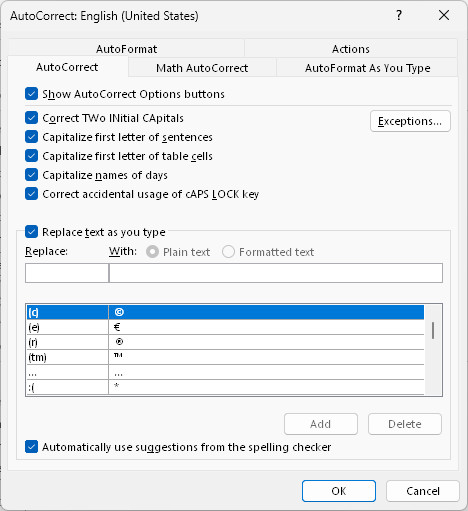Select the (e) euro replacement entry

pyautogui.click(x=225, y=327)
